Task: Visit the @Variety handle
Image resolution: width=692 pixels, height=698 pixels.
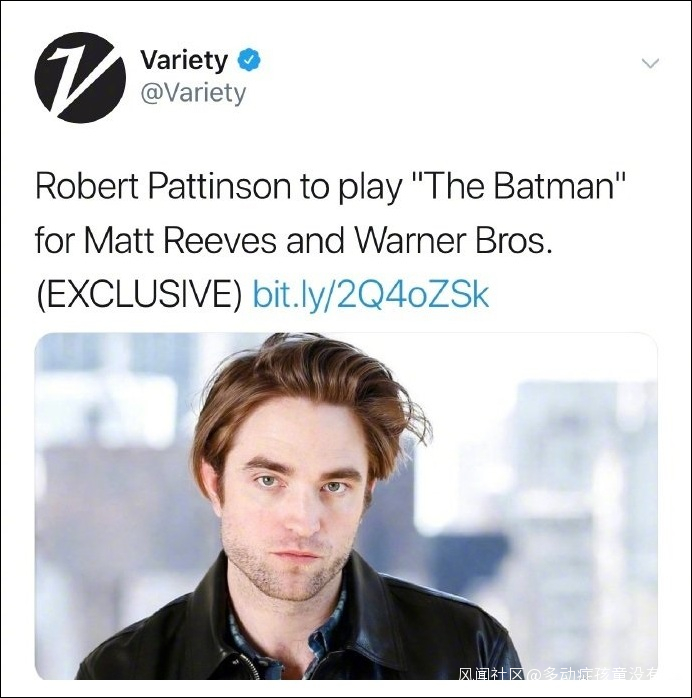Action: 193,93
